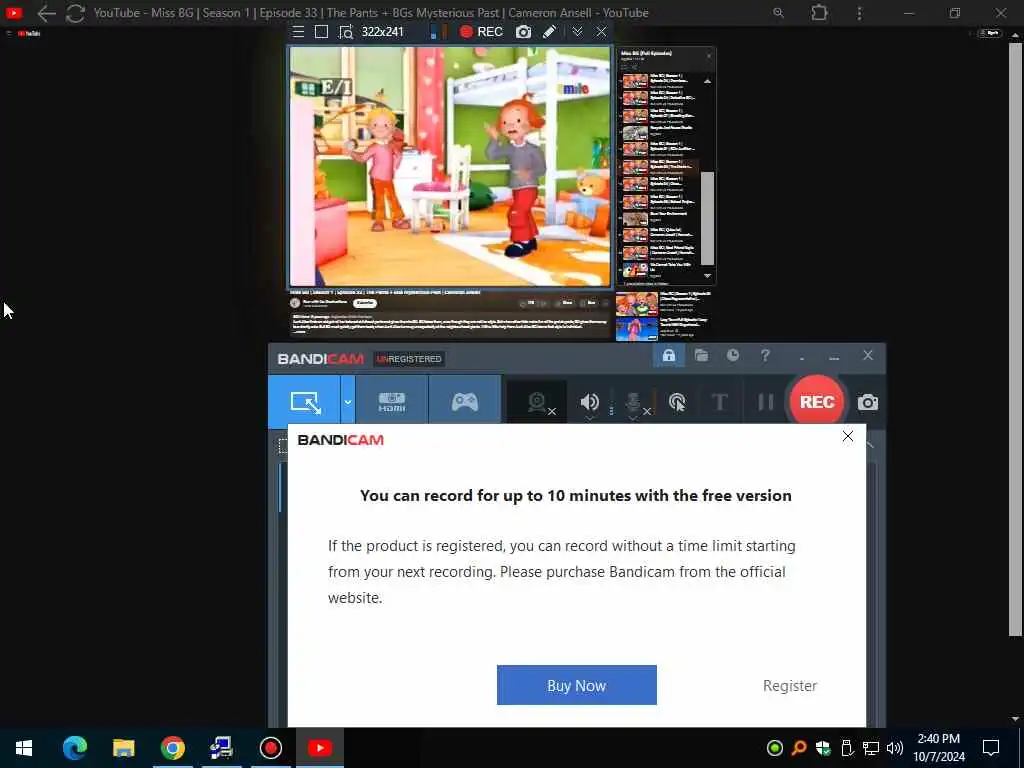Click the find window magnifier icon

click(x=346, y=32)
